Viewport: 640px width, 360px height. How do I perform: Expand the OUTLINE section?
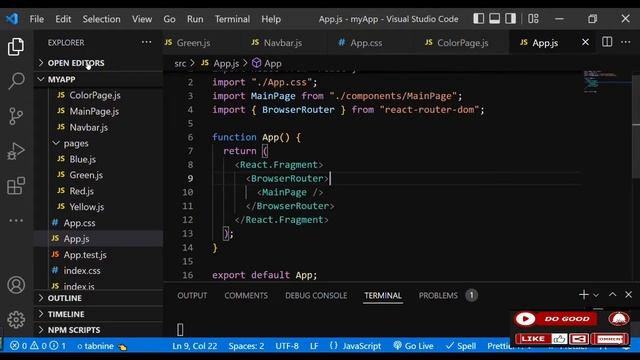pyautogui.click(x=98, y=298)
